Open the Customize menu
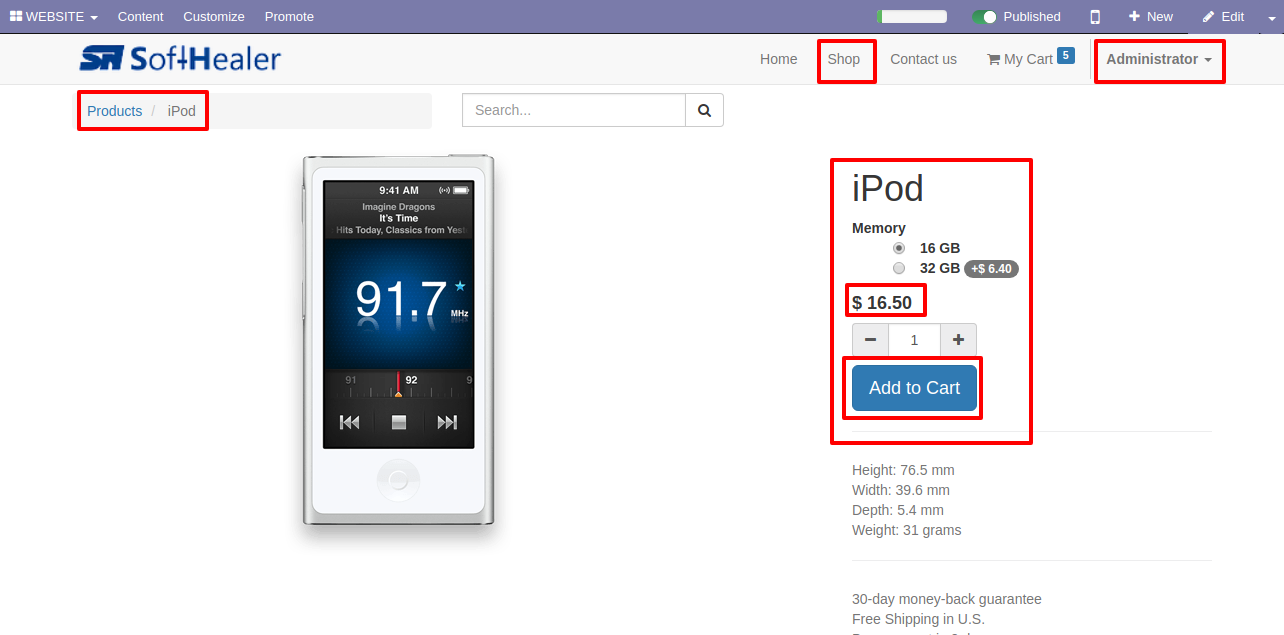1284x635 pixels. pyautogui.click(x=214, y=16)
